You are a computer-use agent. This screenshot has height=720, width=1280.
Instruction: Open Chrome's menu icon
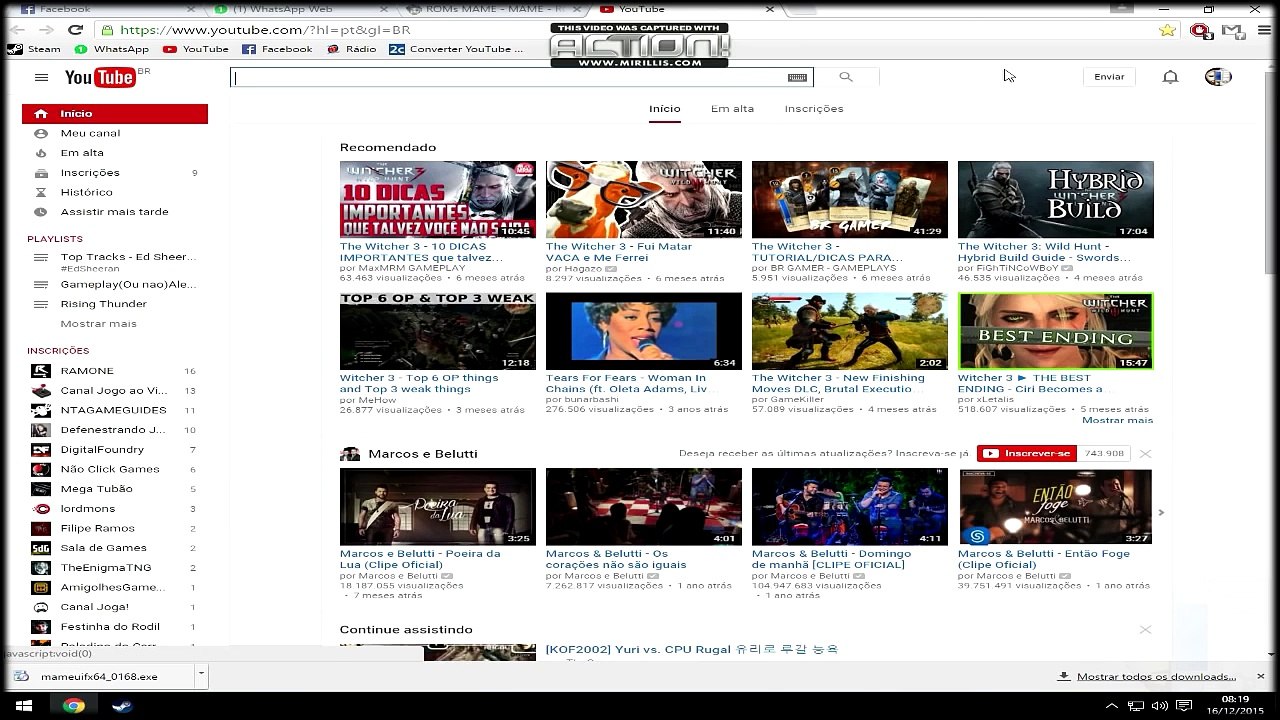click(1265, 30)
